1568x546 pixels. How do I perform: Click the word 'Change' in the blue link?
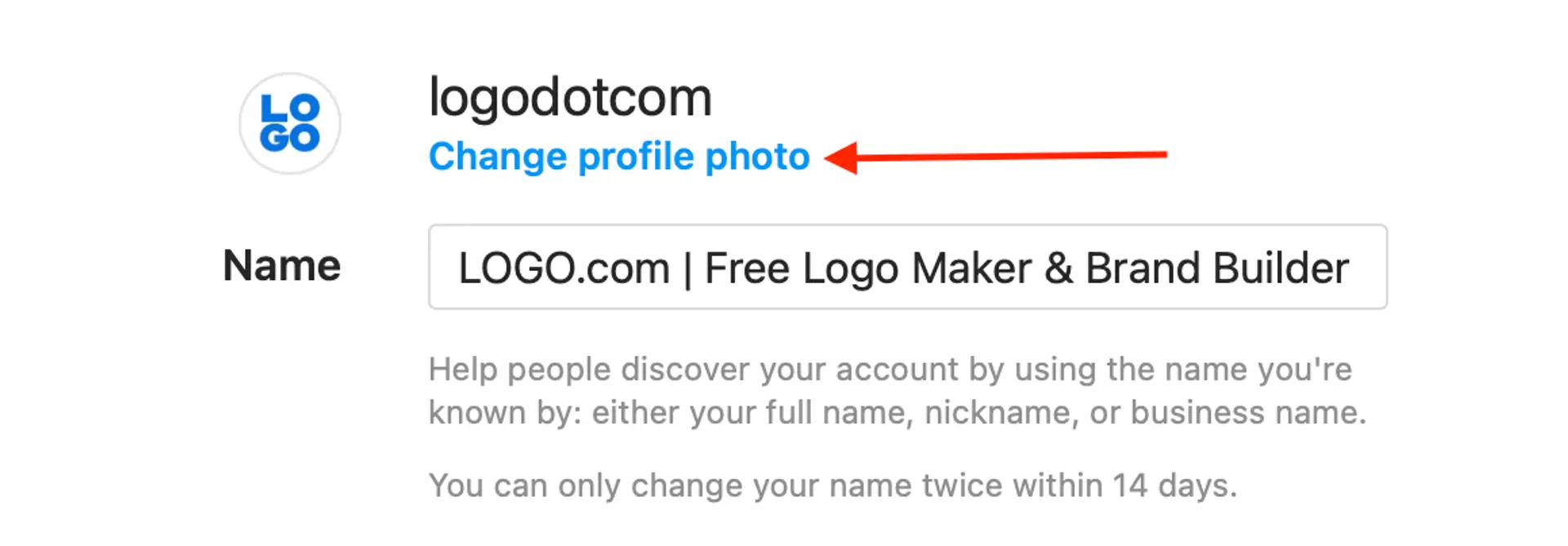tap(497, 157)
